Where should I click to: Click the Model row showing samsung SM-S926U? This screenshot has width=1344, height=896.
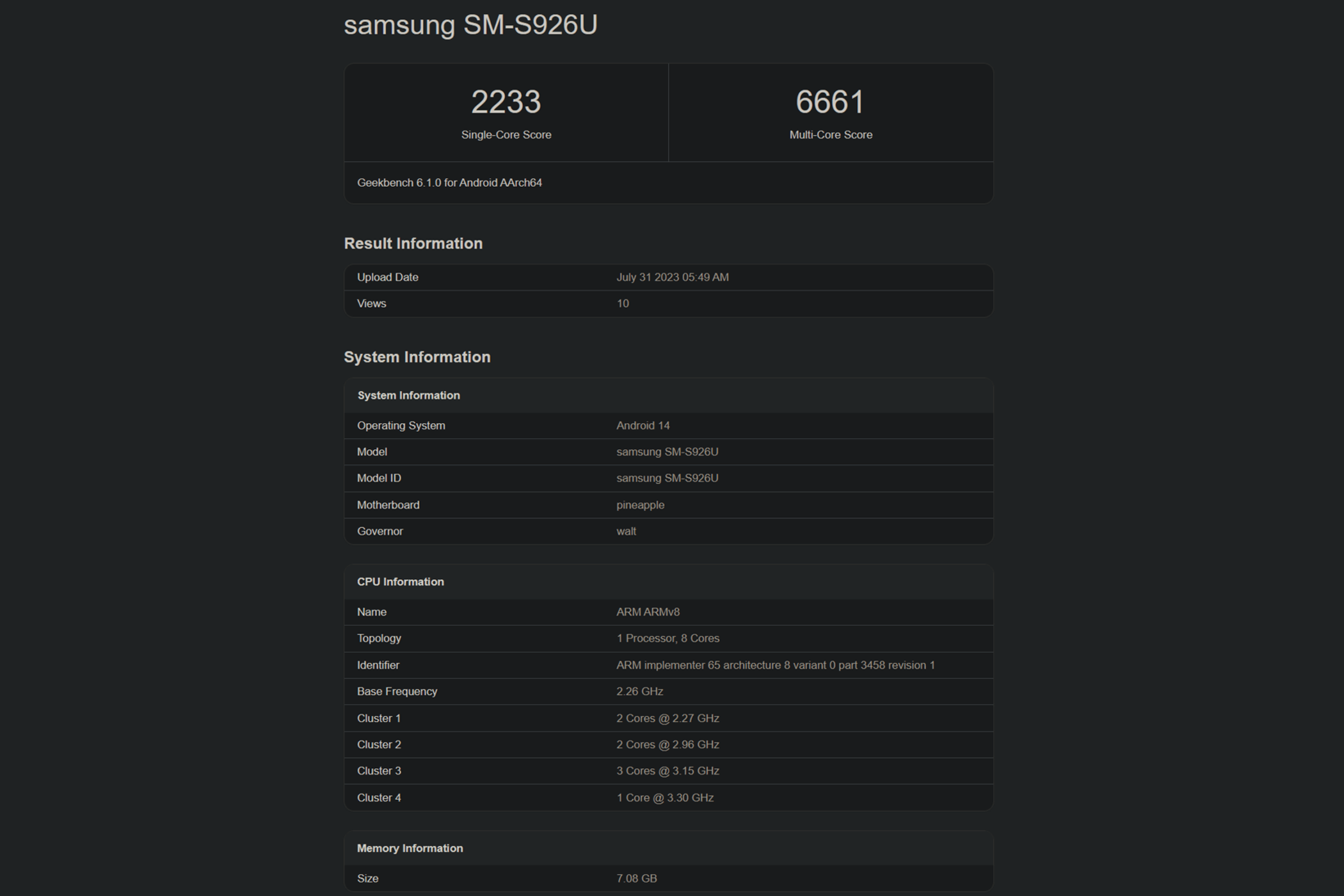pyautogui.click(x=669, y=451)
